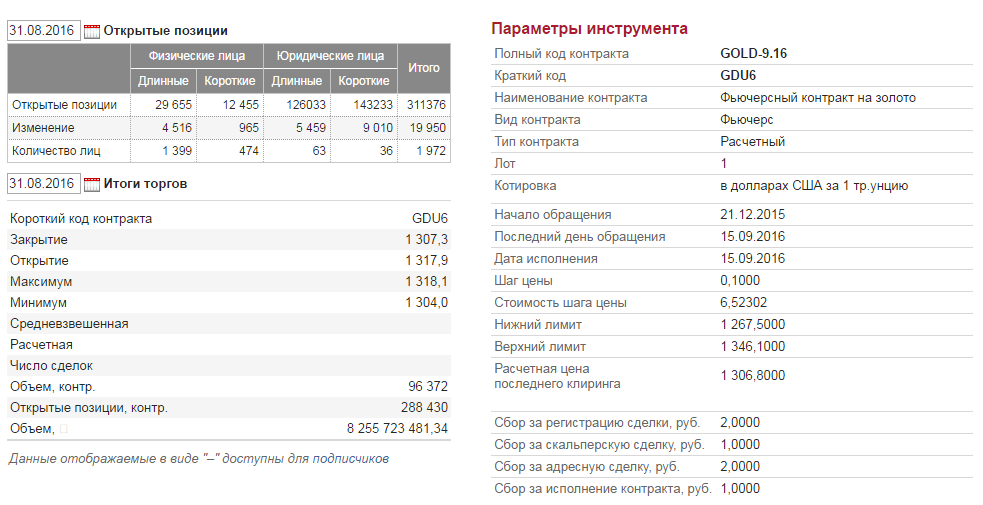Click Сбор за исполнение контракта label

[x=602, y=489]
